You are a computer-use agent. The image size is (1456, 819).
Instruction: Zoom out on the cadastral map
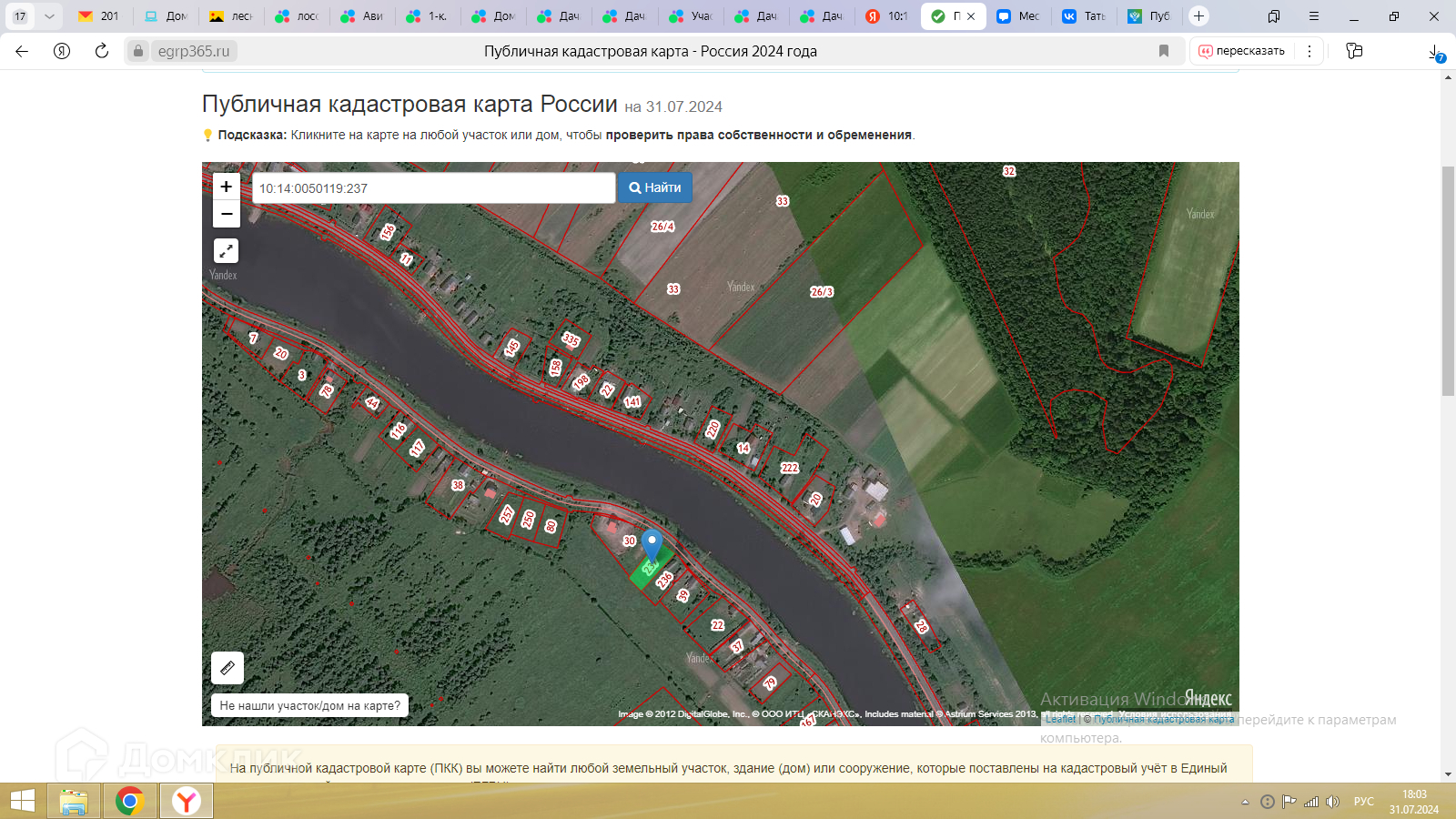tap(226, 215)
